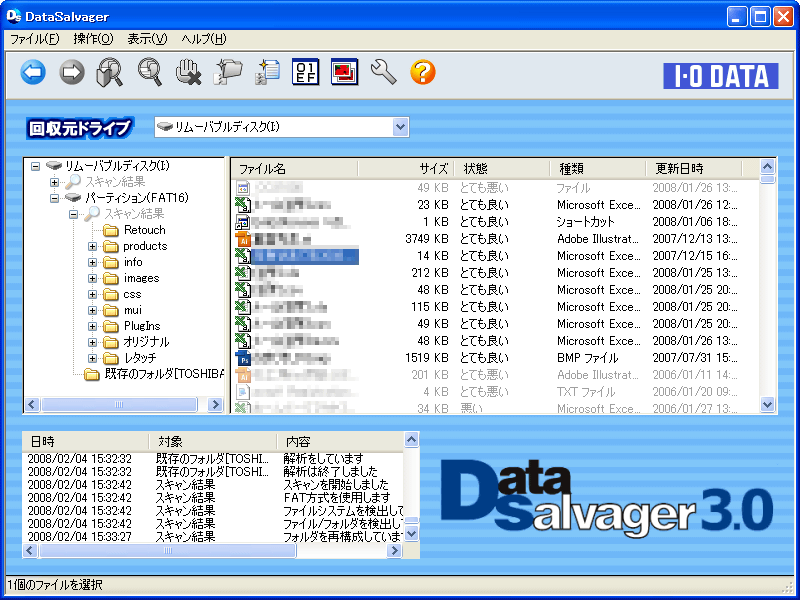Image resolution: width=800 pixels, height=600 pixels.
Task: Expand the PlugIns folder node
Action: click(92, 327)
